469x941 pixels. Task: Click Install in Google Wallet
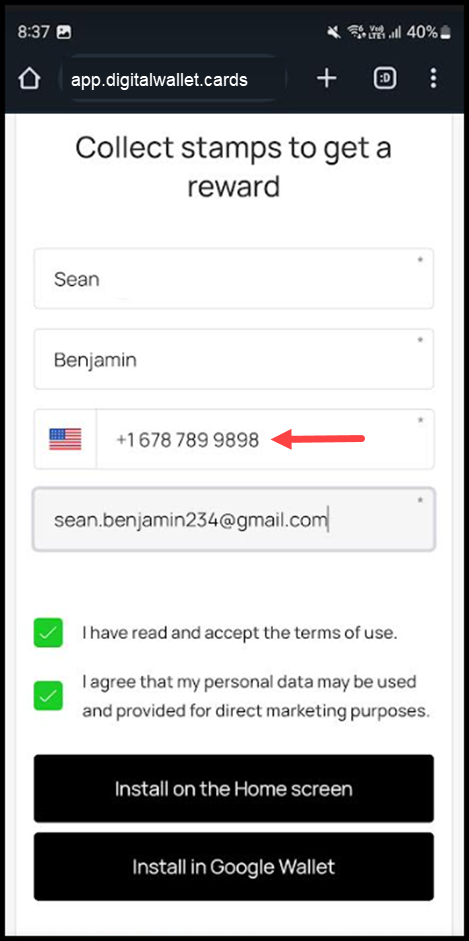tap(234, 867)
